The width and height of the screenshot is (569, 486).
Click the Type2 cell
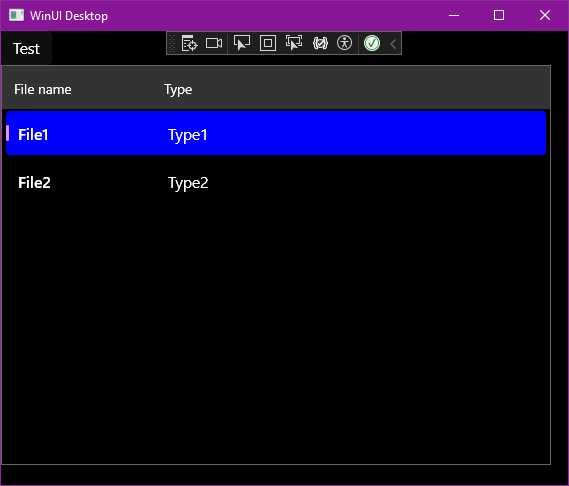click(x=188, y=183)
